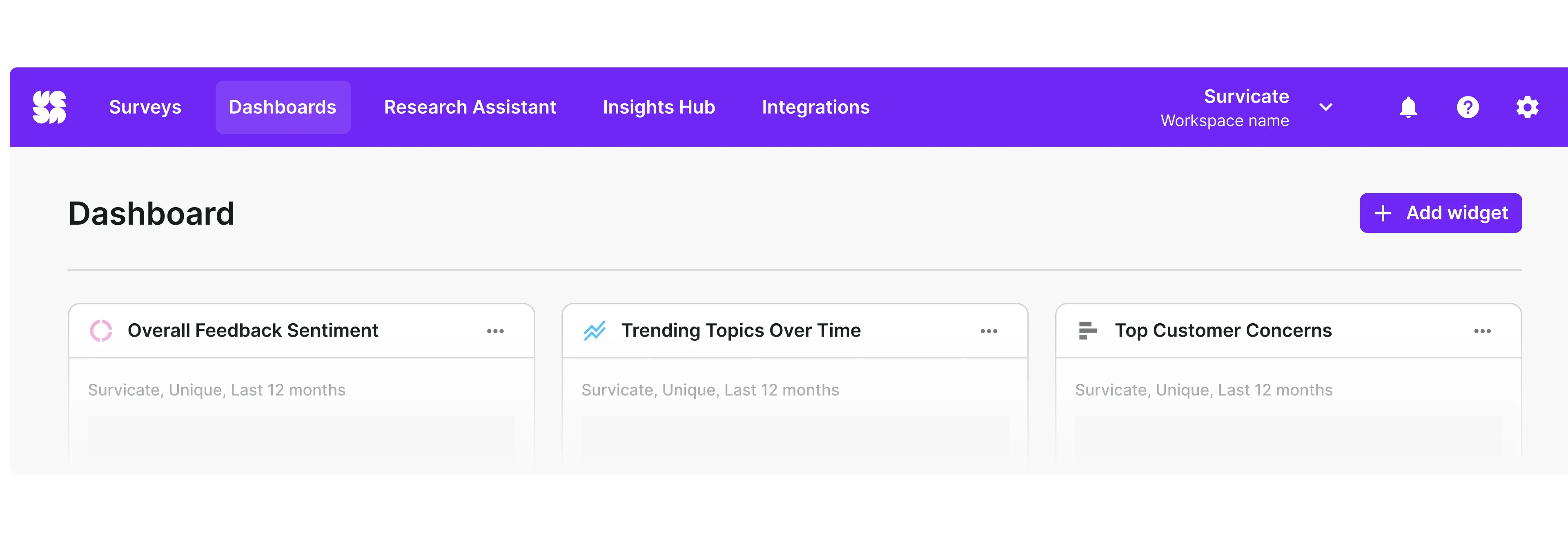The image size is (1568, 541).
Task: Click the Top Customer Concerns bar icon
Action: [1088, 331]
